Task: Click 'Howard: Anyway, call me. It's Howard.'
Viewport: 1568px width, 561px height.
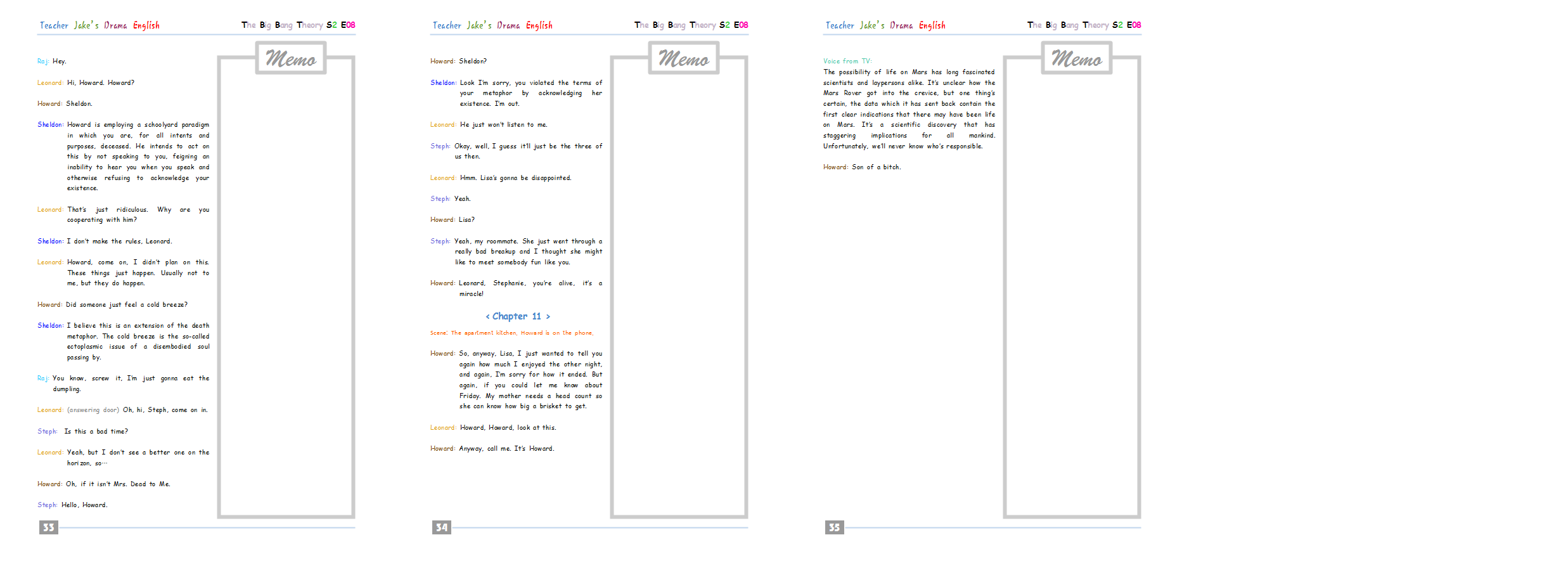Action: pos(492,449)
